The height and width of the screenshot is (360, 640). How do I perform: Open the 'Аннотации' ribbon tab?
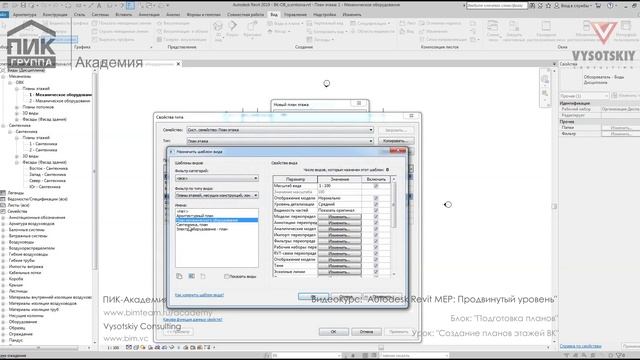coord(149,15)
